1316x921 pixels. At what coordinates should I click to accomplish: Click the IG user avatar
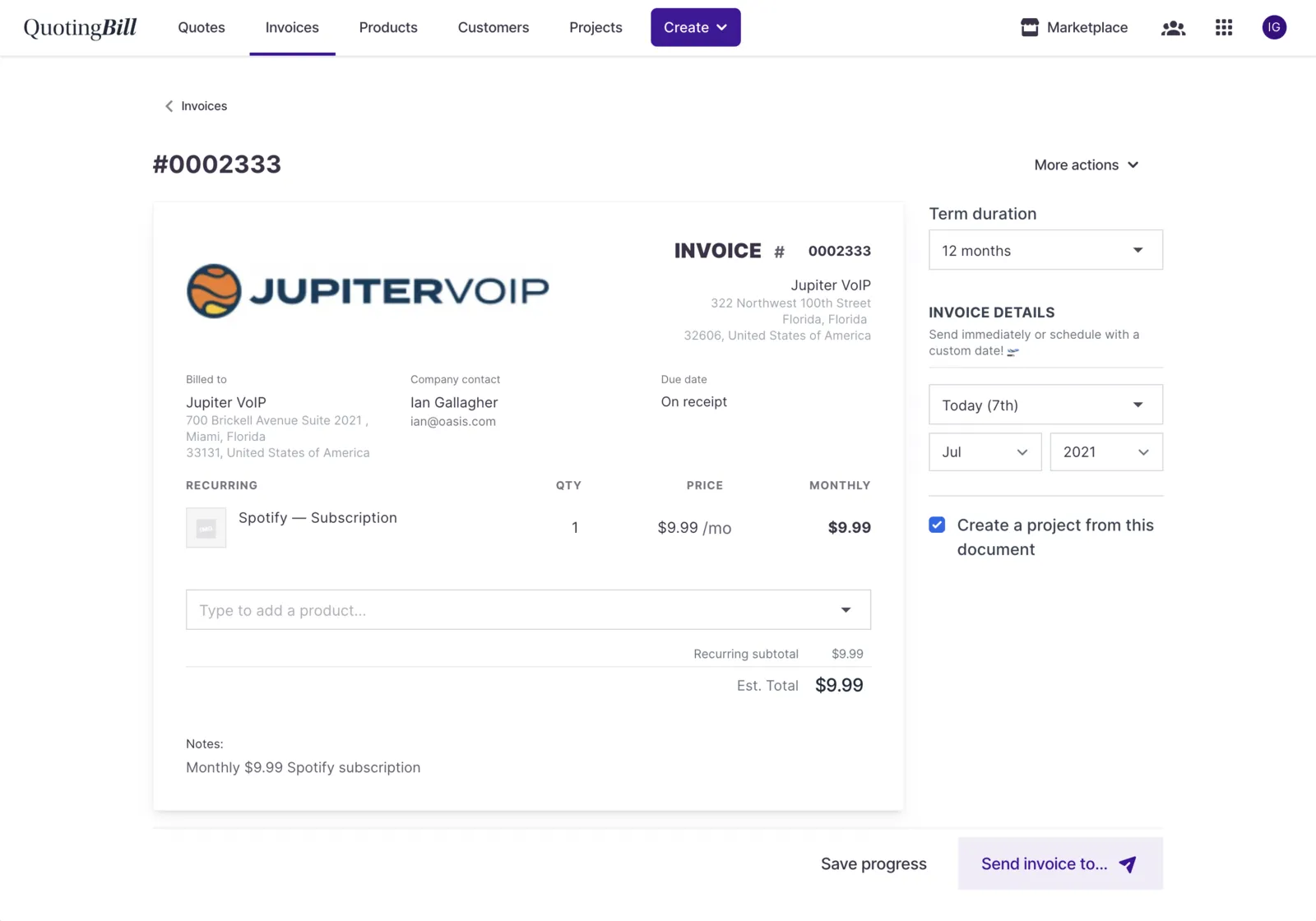click(1273, 27)
